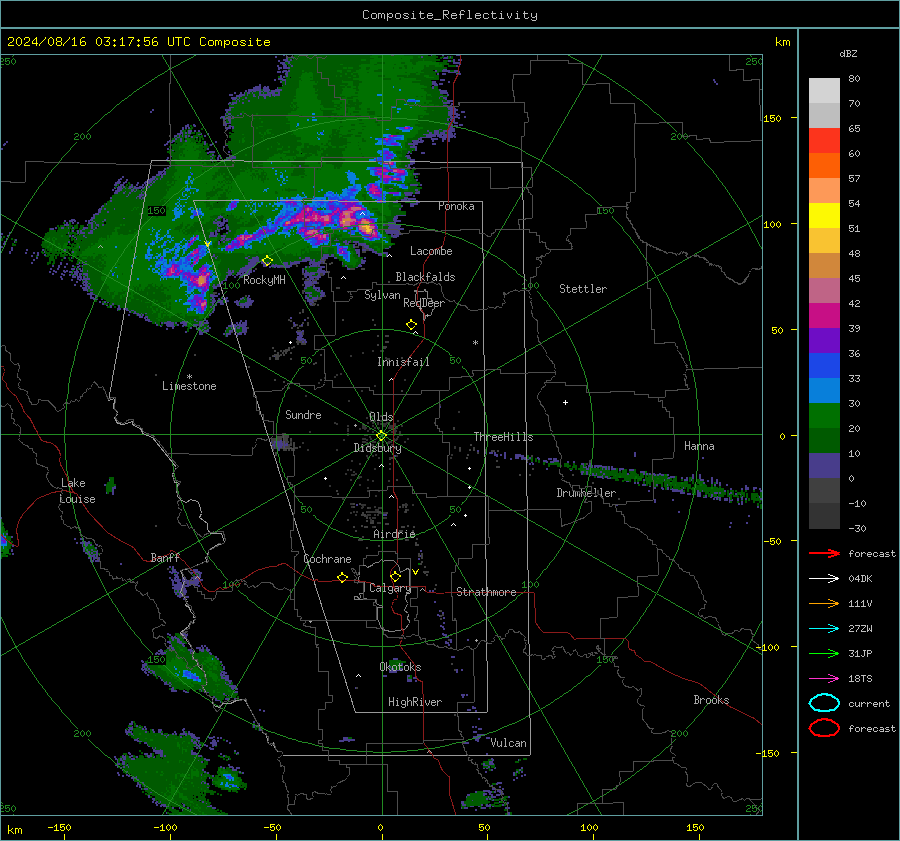Click the yellow diamond marker near RockyMH
The width and height of the screenshot is (900, 841).
267,261
